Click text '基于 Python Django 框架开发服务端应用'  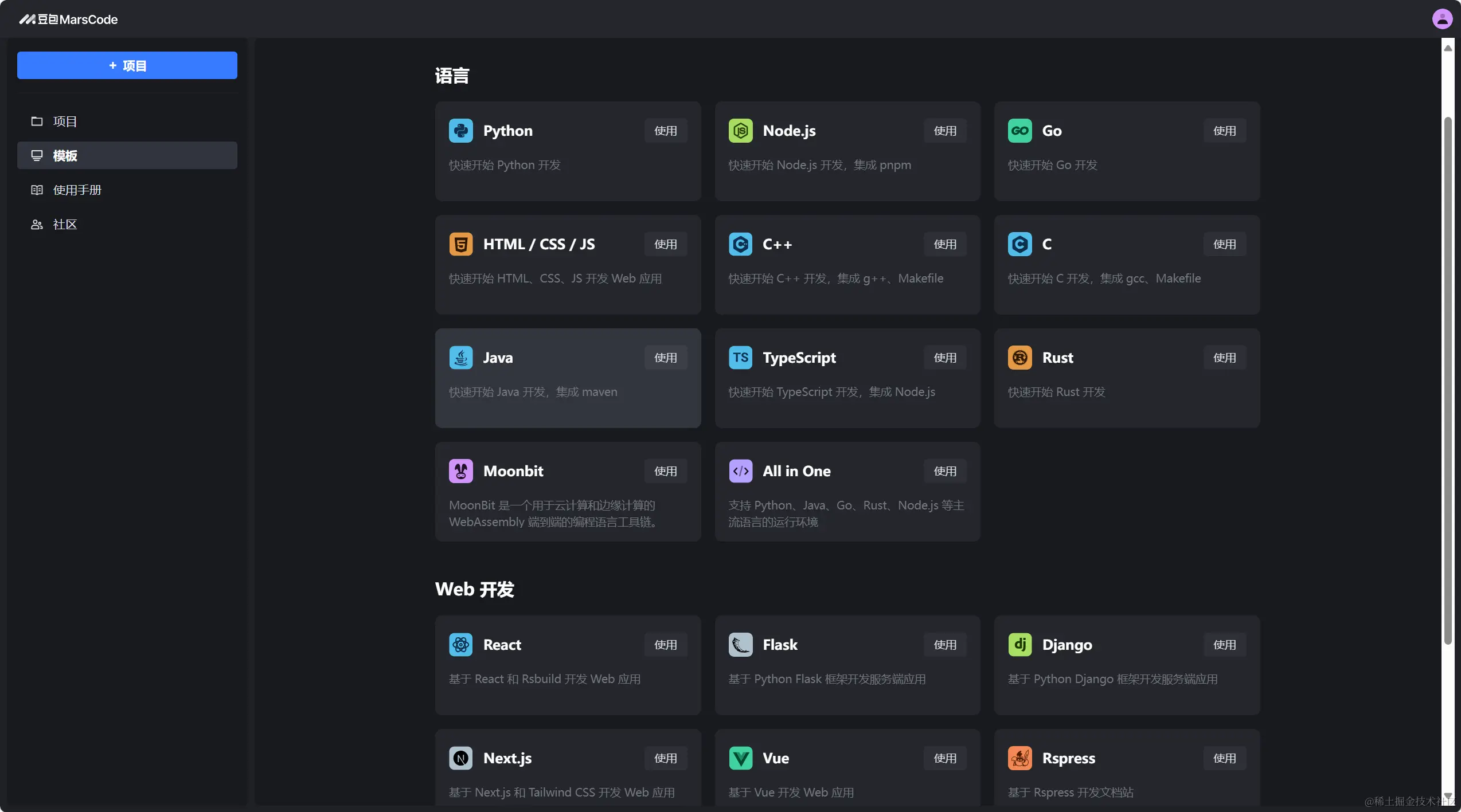(x=1112, y=679)
